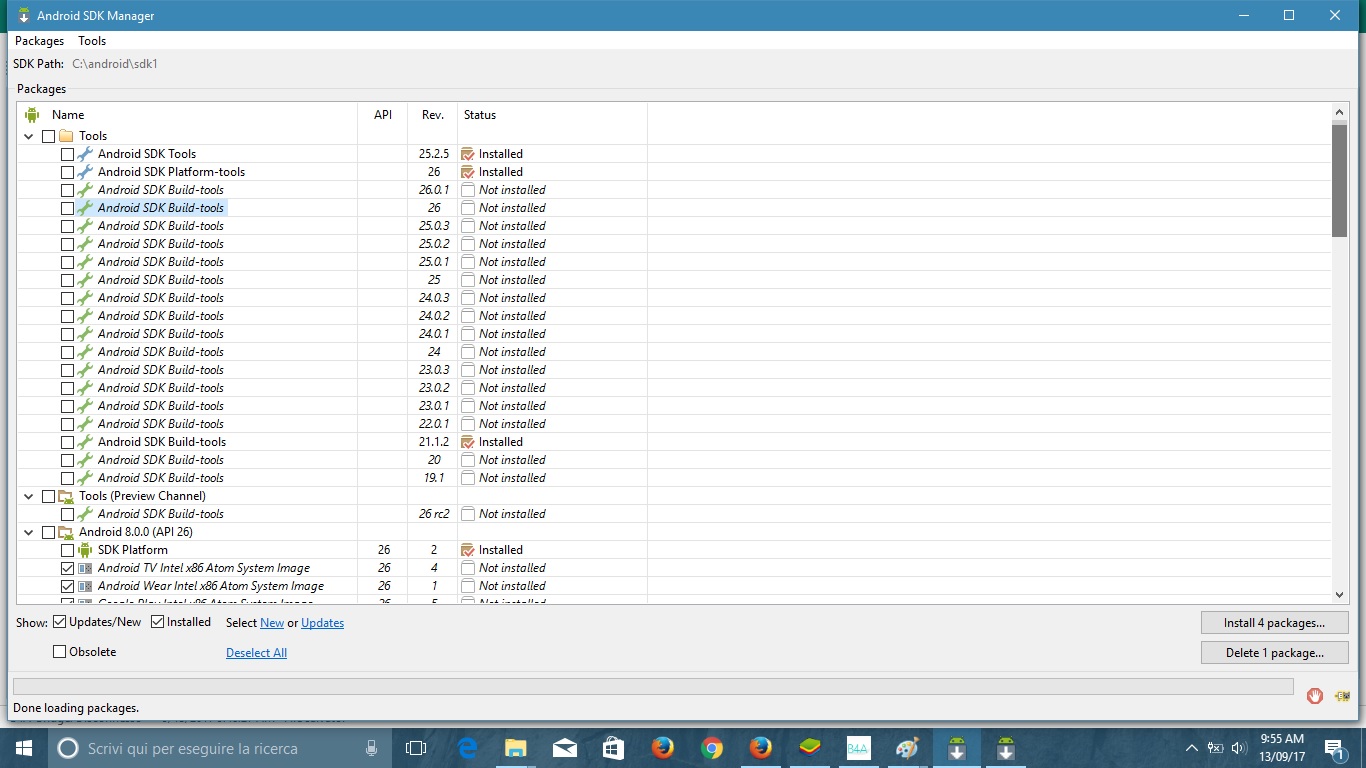
Task: Click the Android robot icon in the Name header
Action: click(32, 115)
